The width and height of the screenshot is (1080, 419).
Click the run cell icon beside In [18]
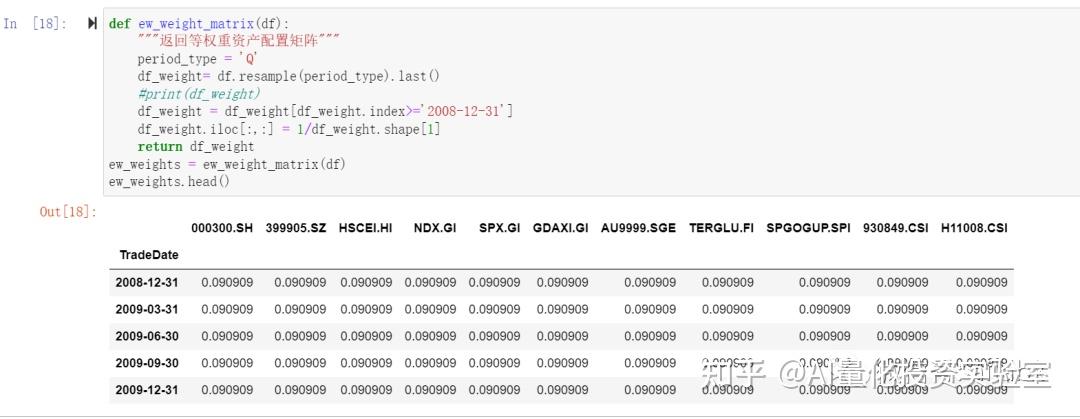(93, 23)
